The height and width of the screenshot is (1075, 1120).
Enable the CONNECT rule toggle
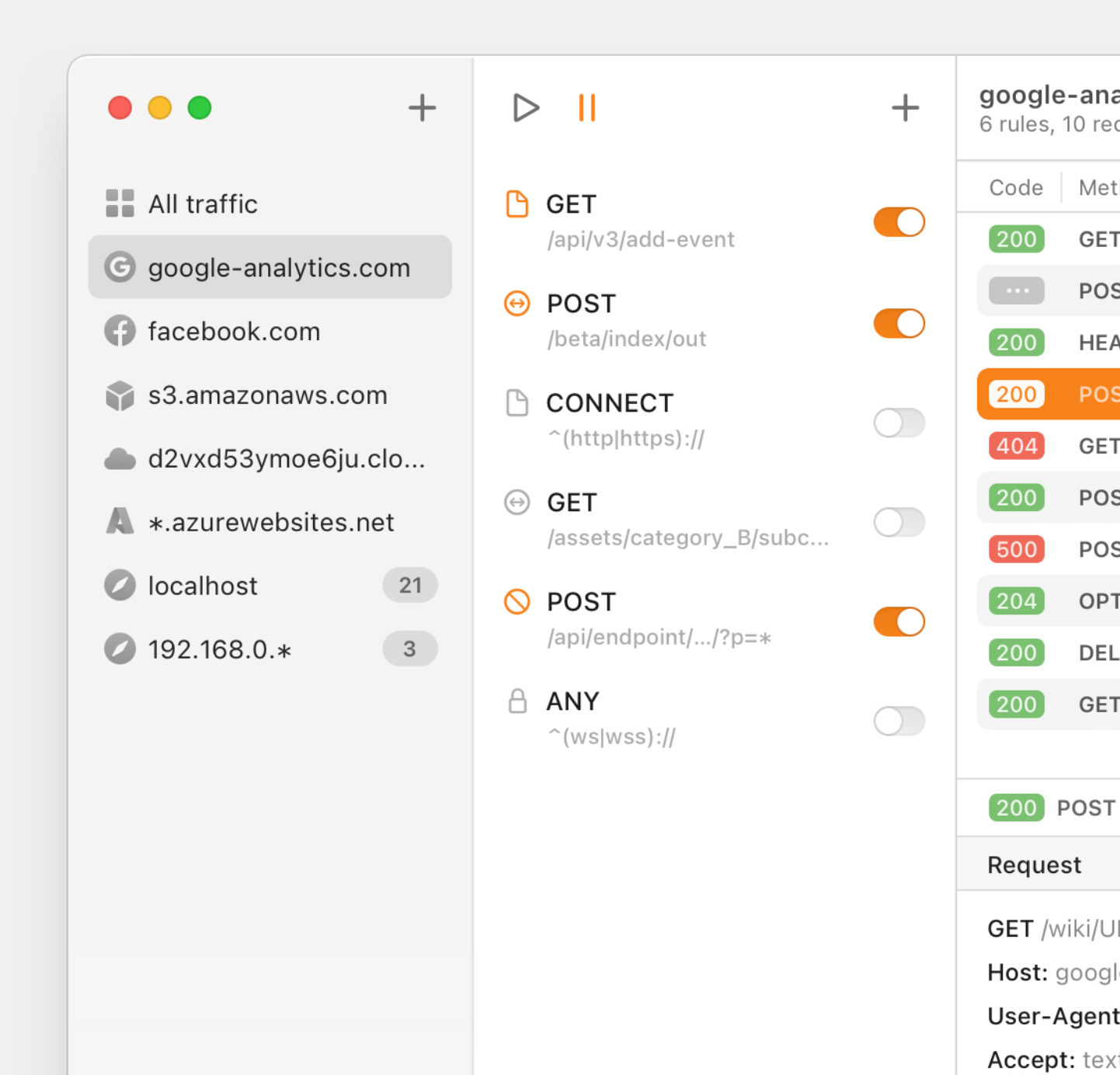[899, 423]
